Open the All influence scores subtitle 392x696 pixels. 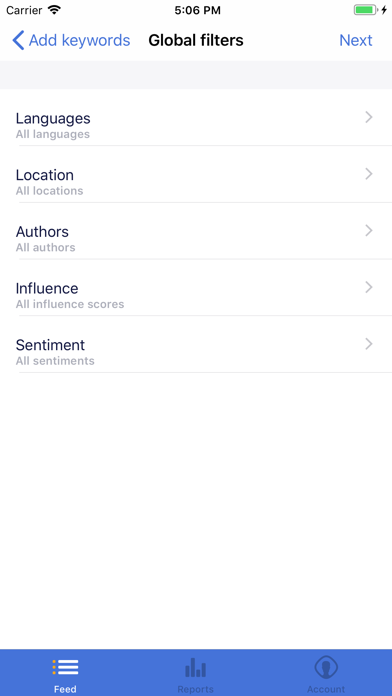point(70,304)
